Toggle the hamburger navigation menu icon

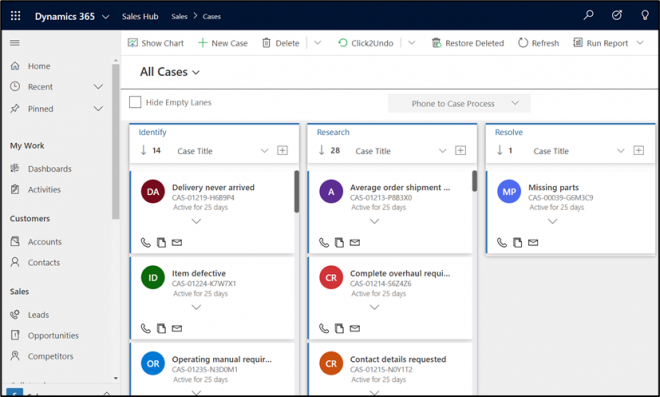15,43
